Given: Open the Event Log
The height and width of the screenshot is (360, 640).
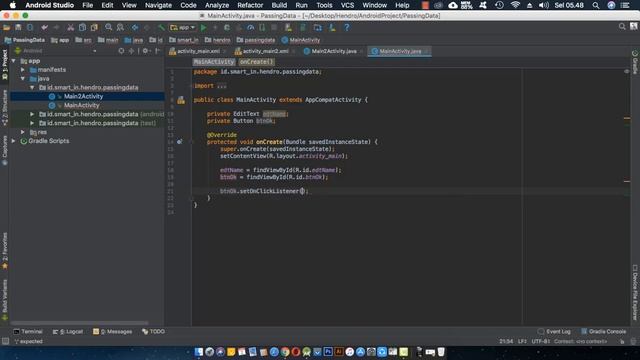Looking at the screenshot, I should click(x=554, y=331).
